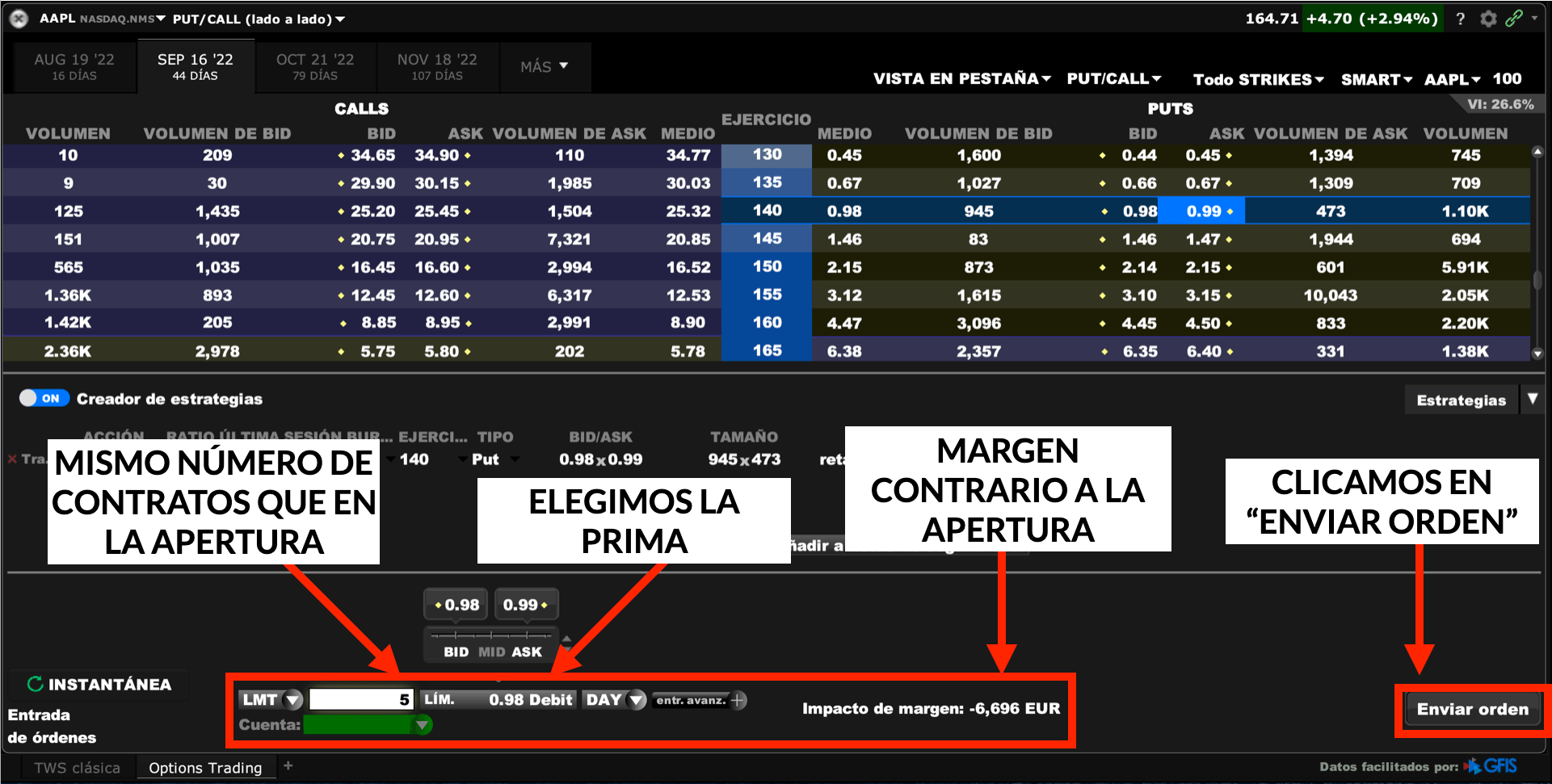Viewport: 1552px width, 784px height.
Task: Click INSTANTÁNEA button
Action: click(99, 685)
